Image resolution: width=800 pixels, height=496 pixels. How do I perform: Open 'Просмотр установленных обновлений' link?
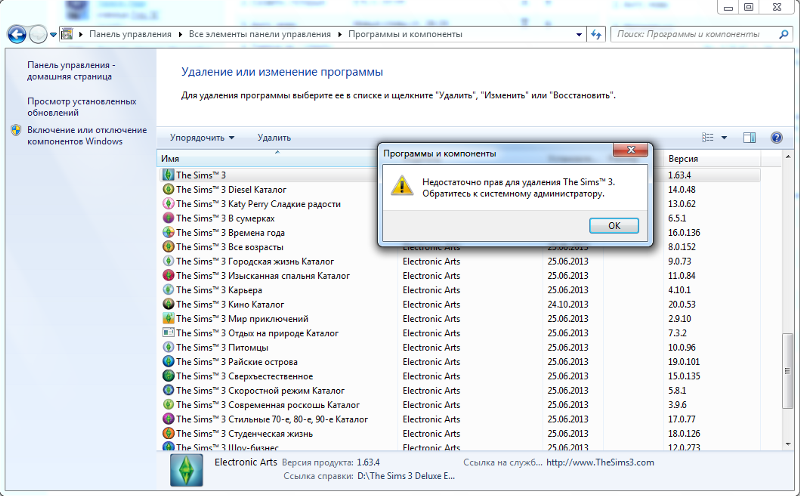[x=82, y=107]
